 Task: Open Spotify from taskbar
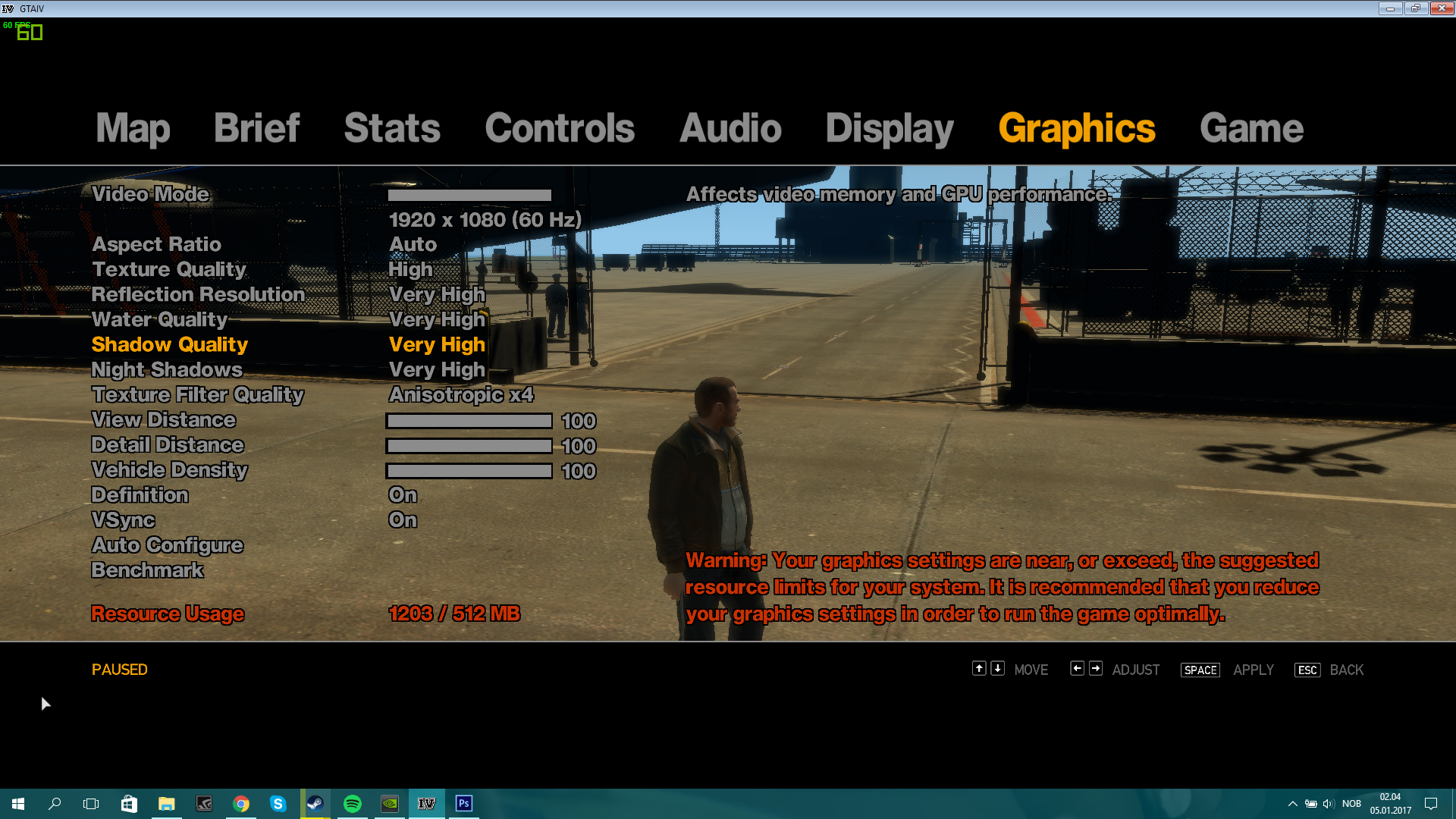pyautogui.click(x=353, y=804)
